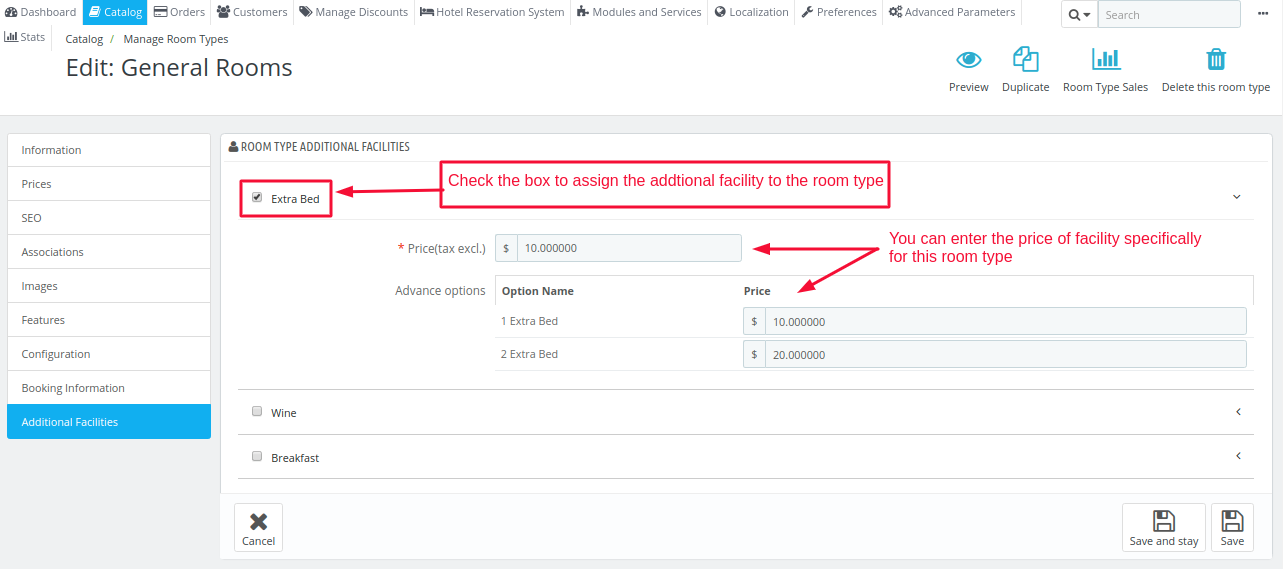Switch to the Associations tab

click(x=109, y=252)
